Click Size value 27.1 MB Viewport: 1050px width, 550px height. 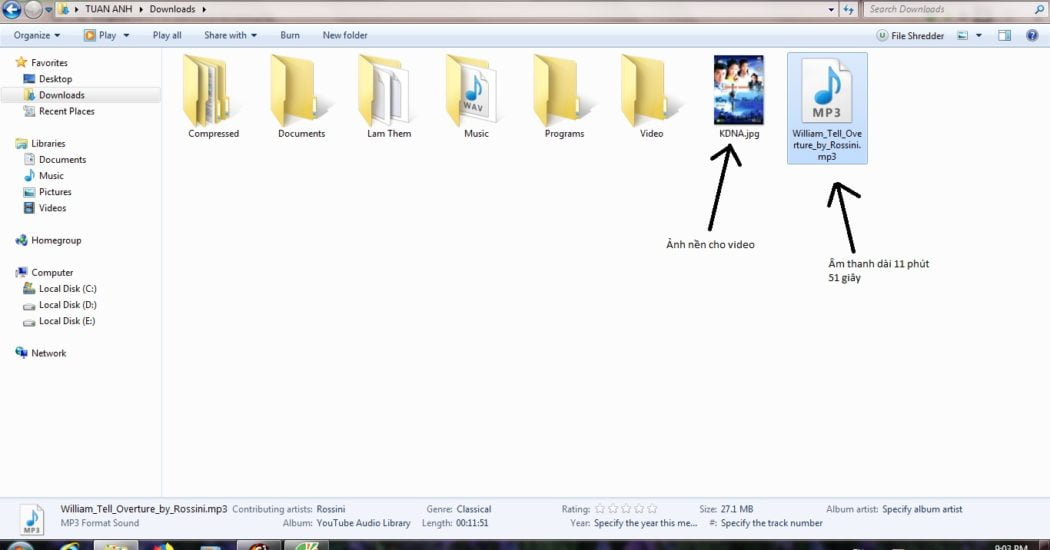(x=737, y=509)
